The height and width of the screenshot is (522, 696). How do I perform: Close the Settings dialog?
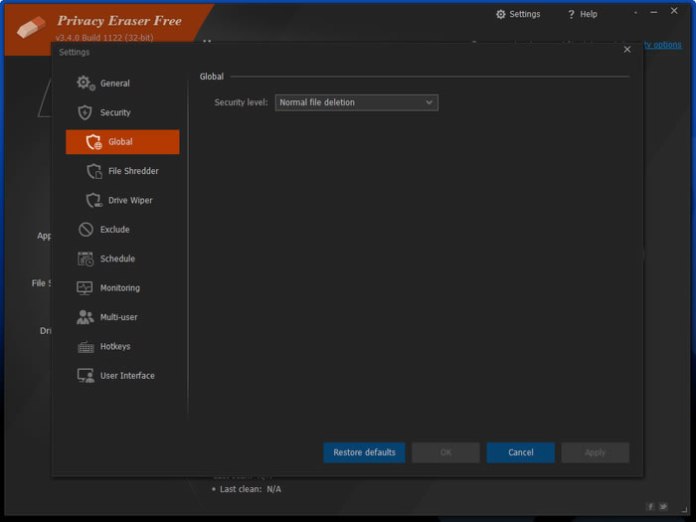(627, 49)
